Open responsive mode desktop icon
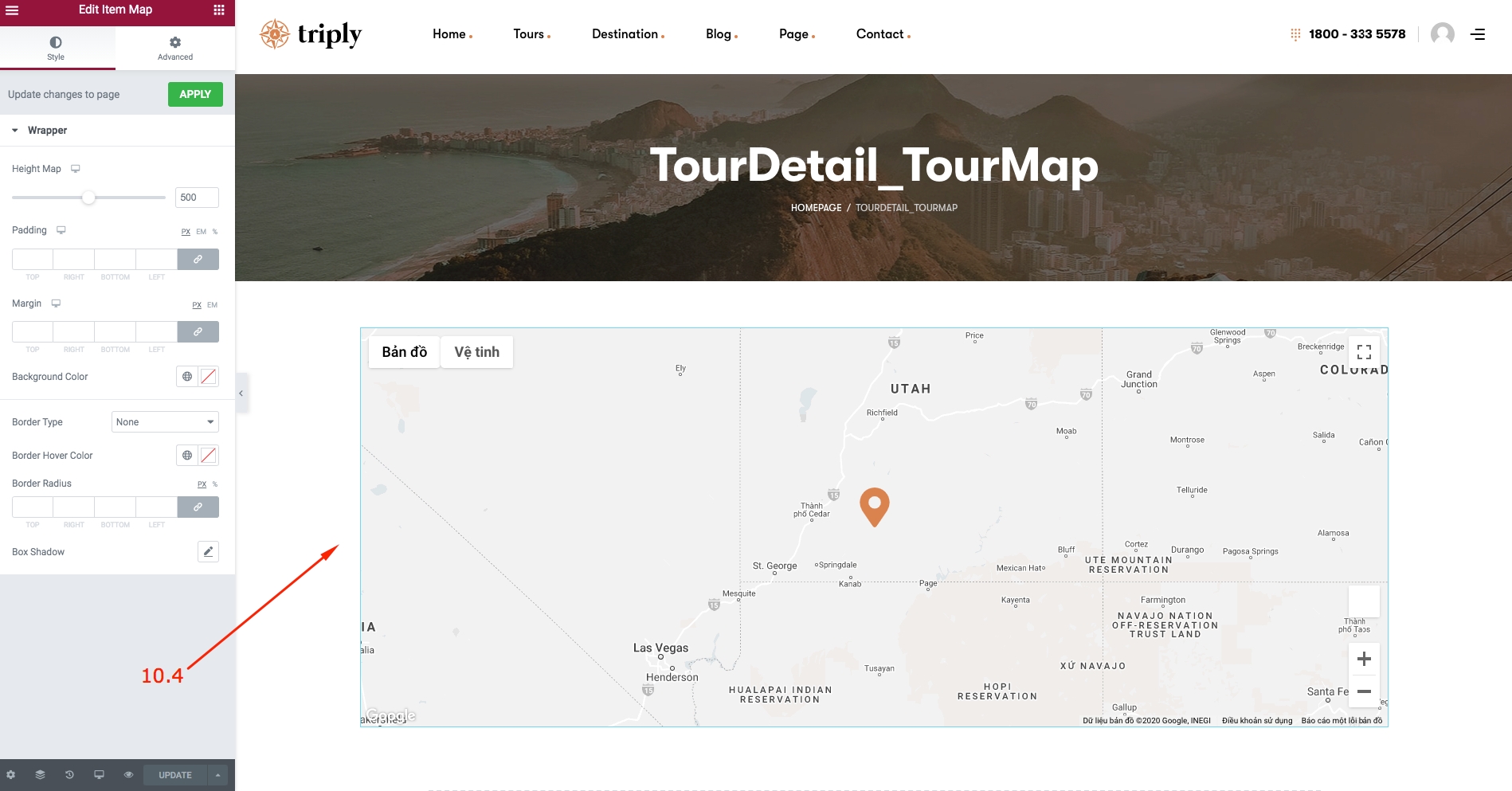 99,774
